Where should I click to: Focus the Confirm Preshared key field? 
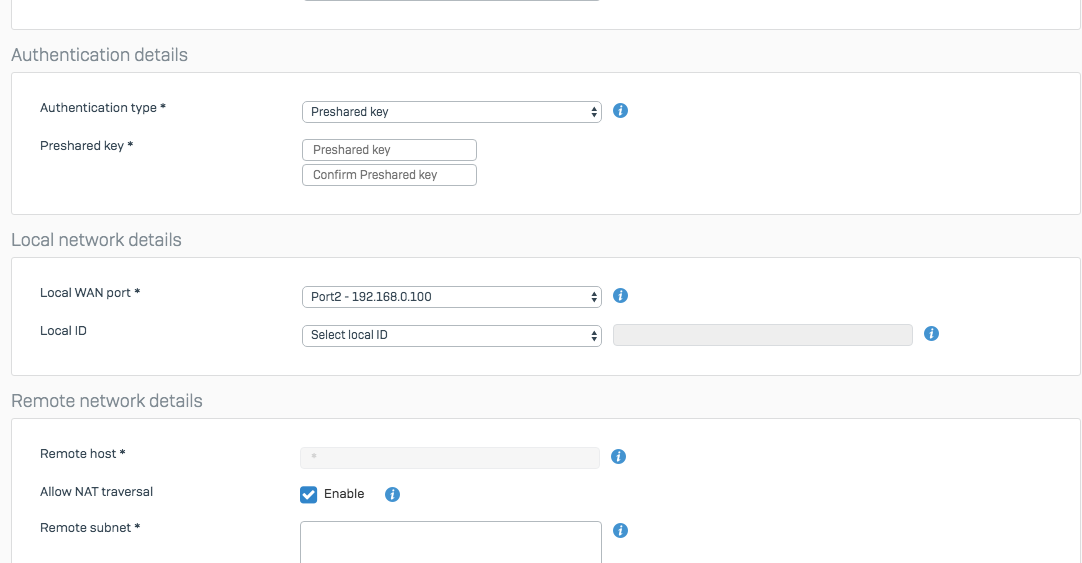coord(389,175)
